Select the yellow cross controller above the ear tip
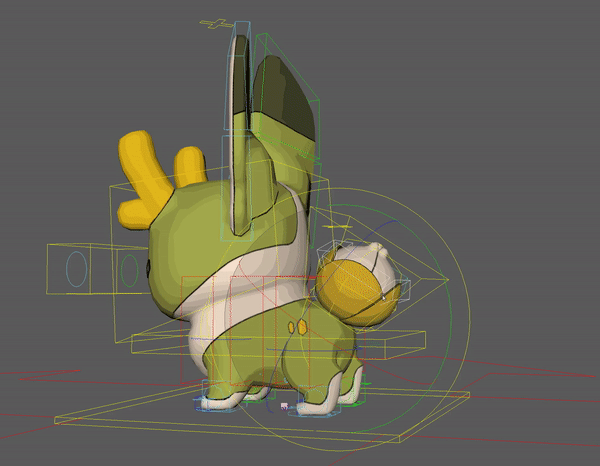600x466 pixels. (217, 24)
